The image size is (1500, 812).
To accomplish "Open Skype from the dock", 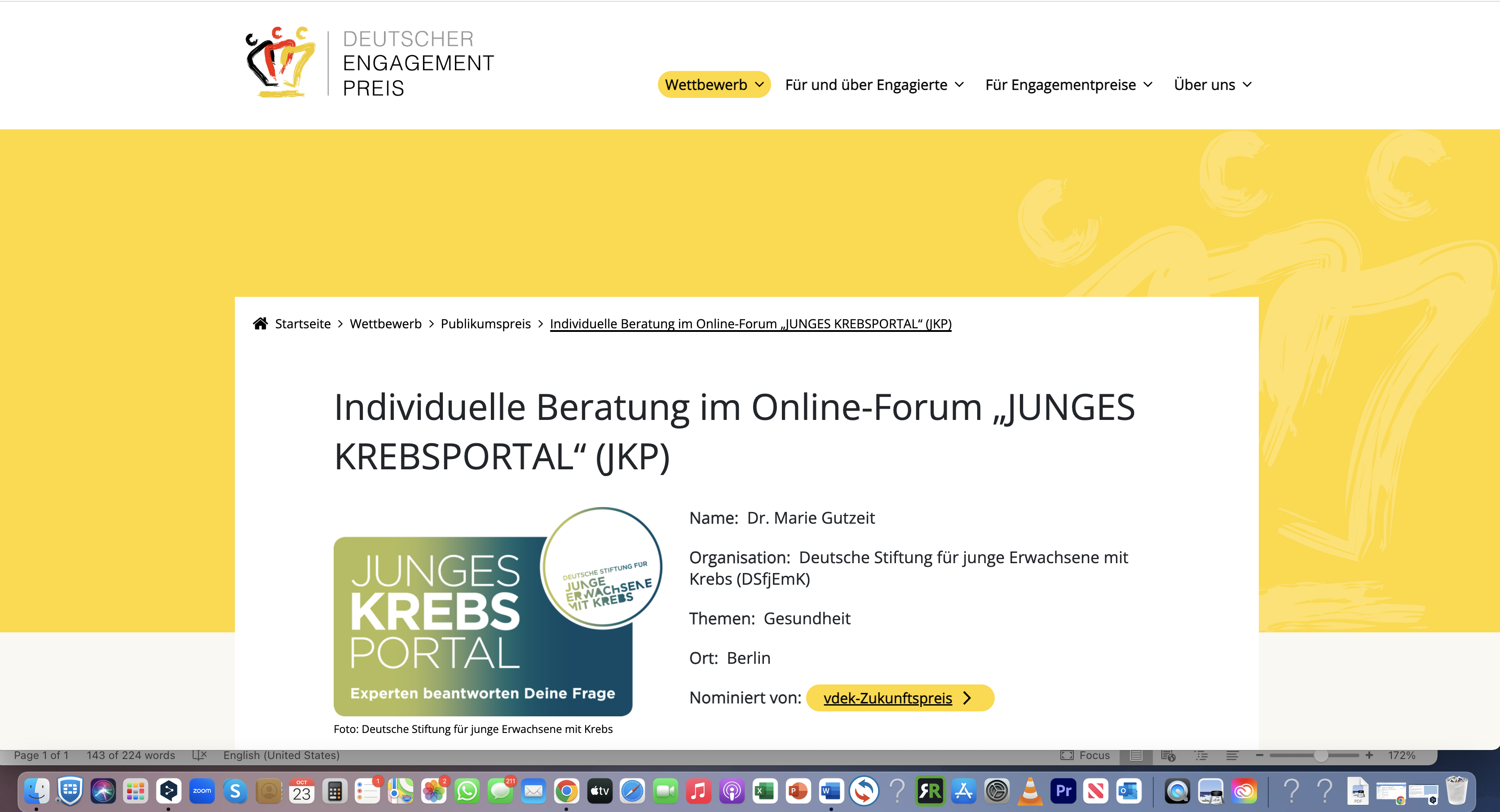I will [x=235, y=790].
